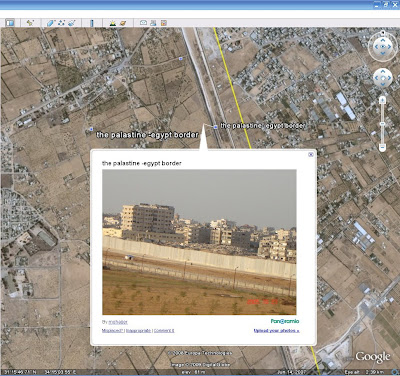
Task: Click the photo marker left of the left-hand border label
Action: tap(91, 129)
